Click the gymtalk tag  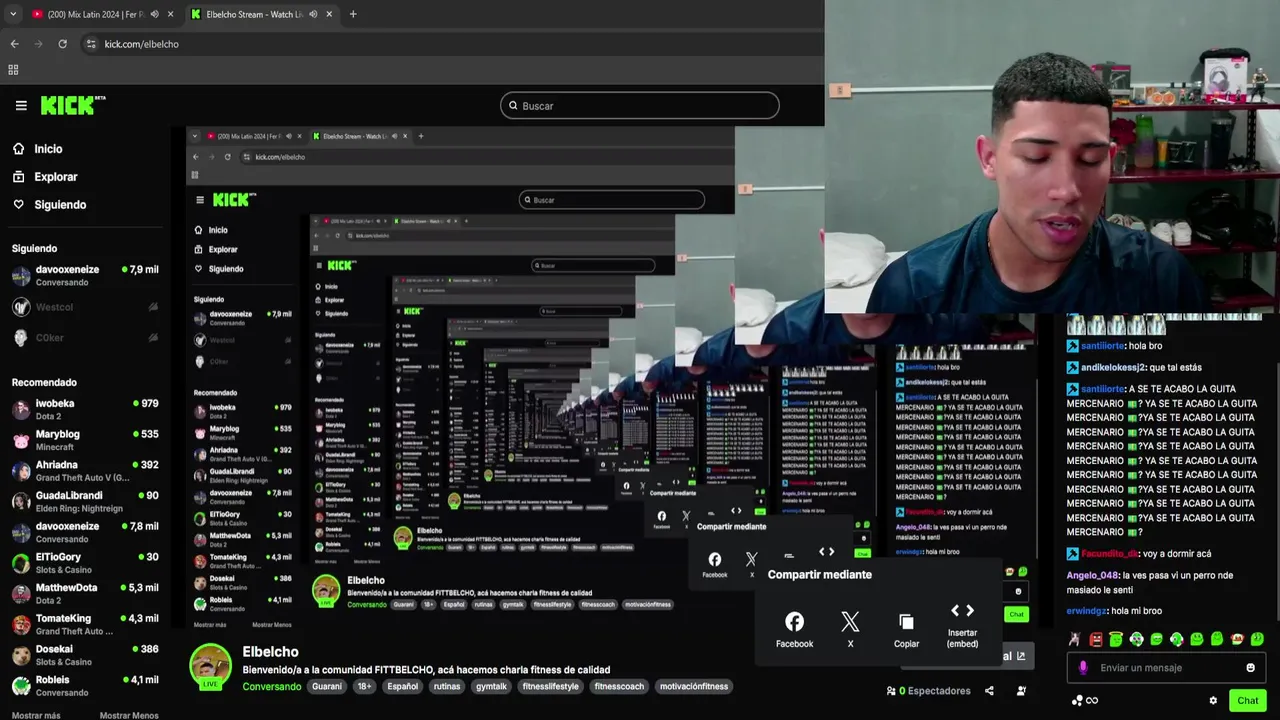[x=491, y=687]
